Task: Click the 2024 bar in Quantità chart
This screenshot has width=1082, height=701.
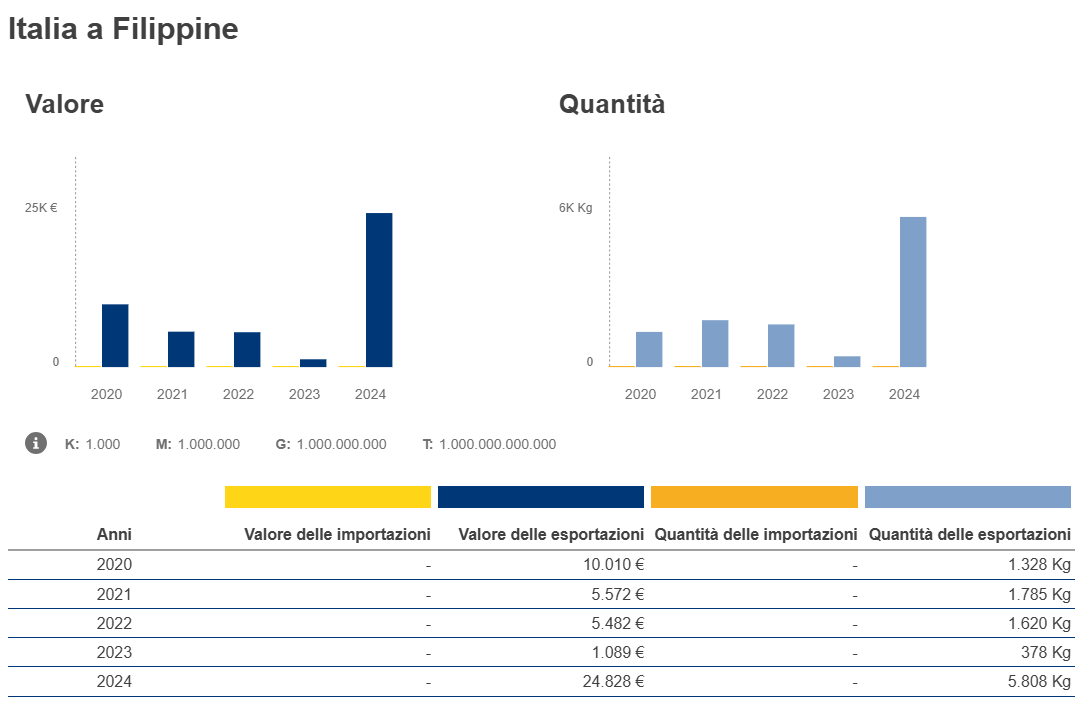Action: tap(913, 292)
